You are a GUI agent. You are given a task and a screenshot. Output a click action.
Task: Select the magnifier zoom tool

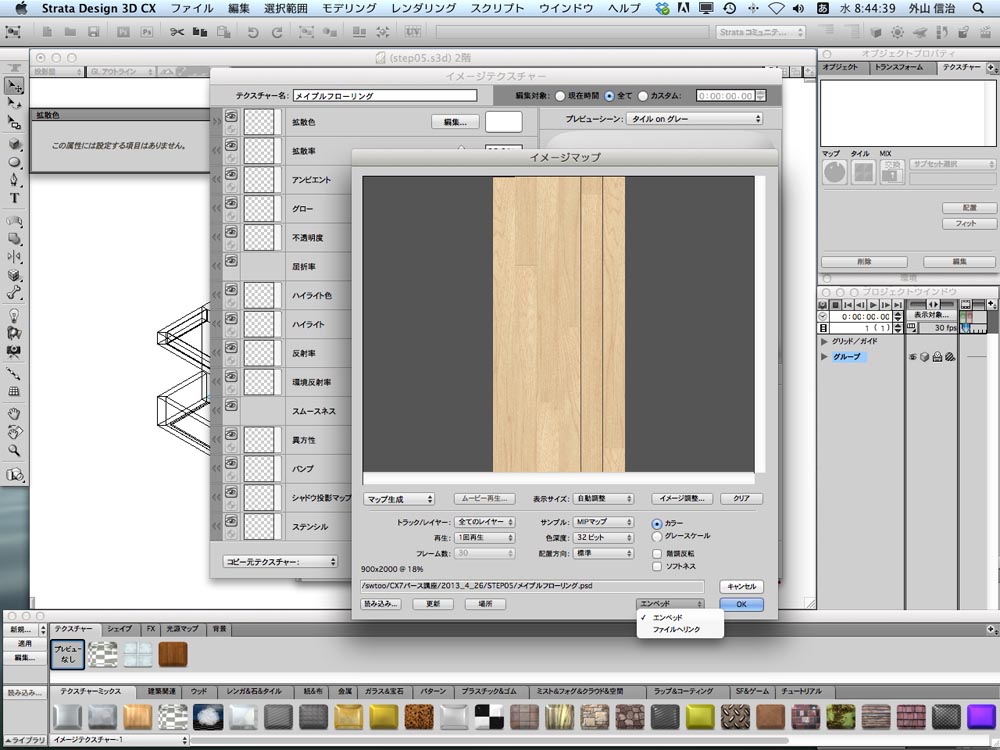(x=14, y=450)
